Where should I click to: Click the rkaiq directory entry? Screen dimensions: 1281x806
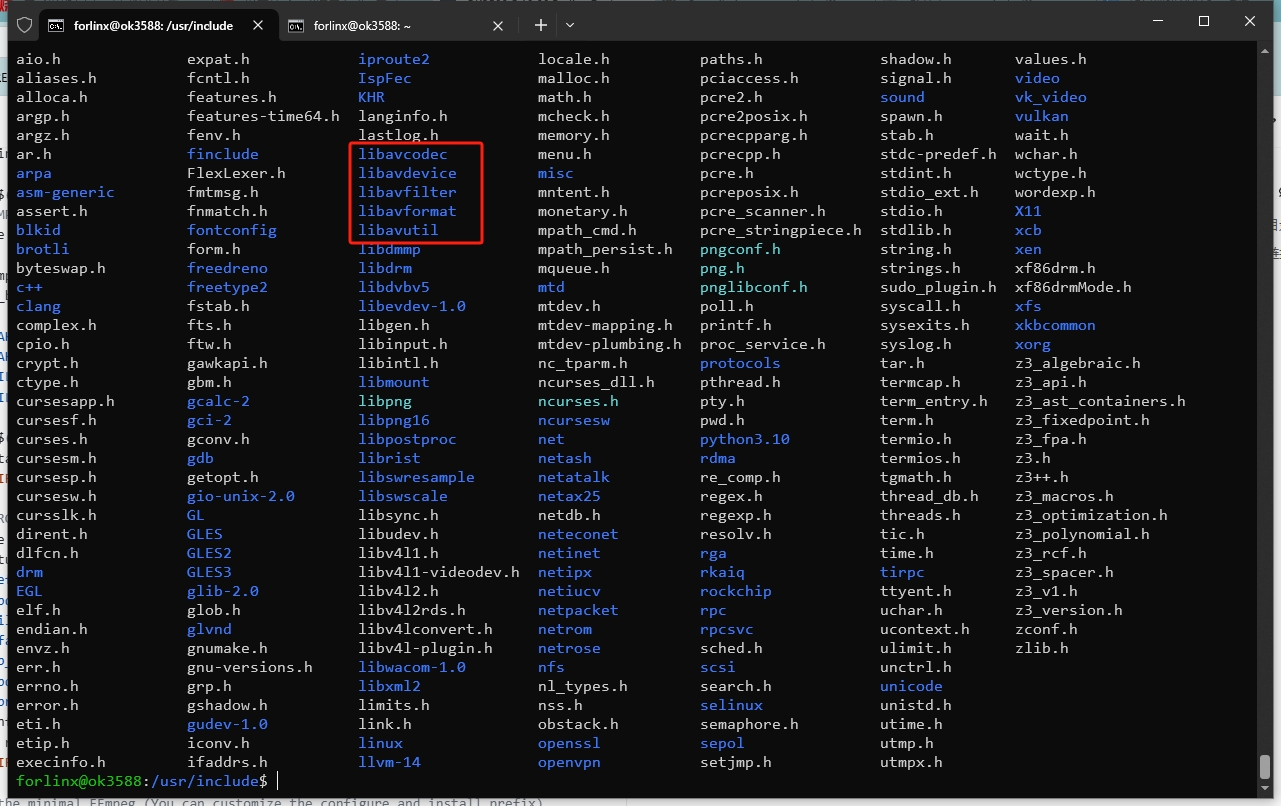click(722, 572)
